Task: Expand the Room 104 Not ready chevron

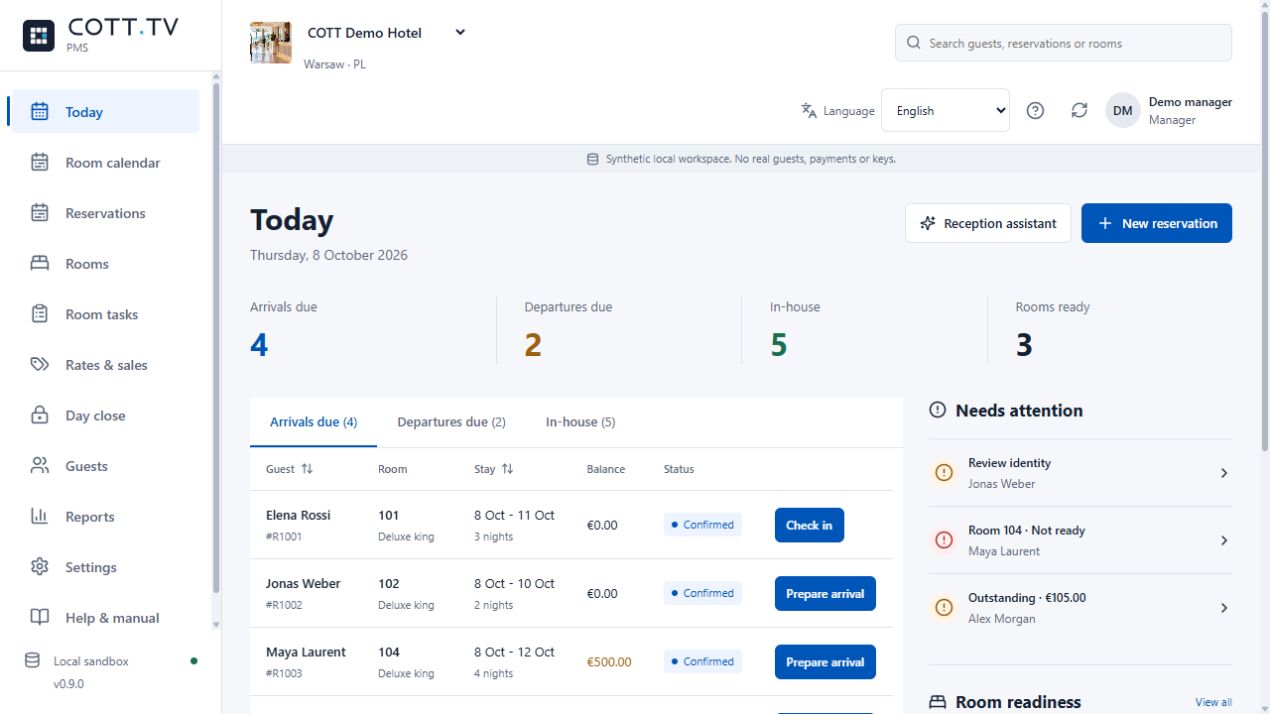Action: [1223, 541]
